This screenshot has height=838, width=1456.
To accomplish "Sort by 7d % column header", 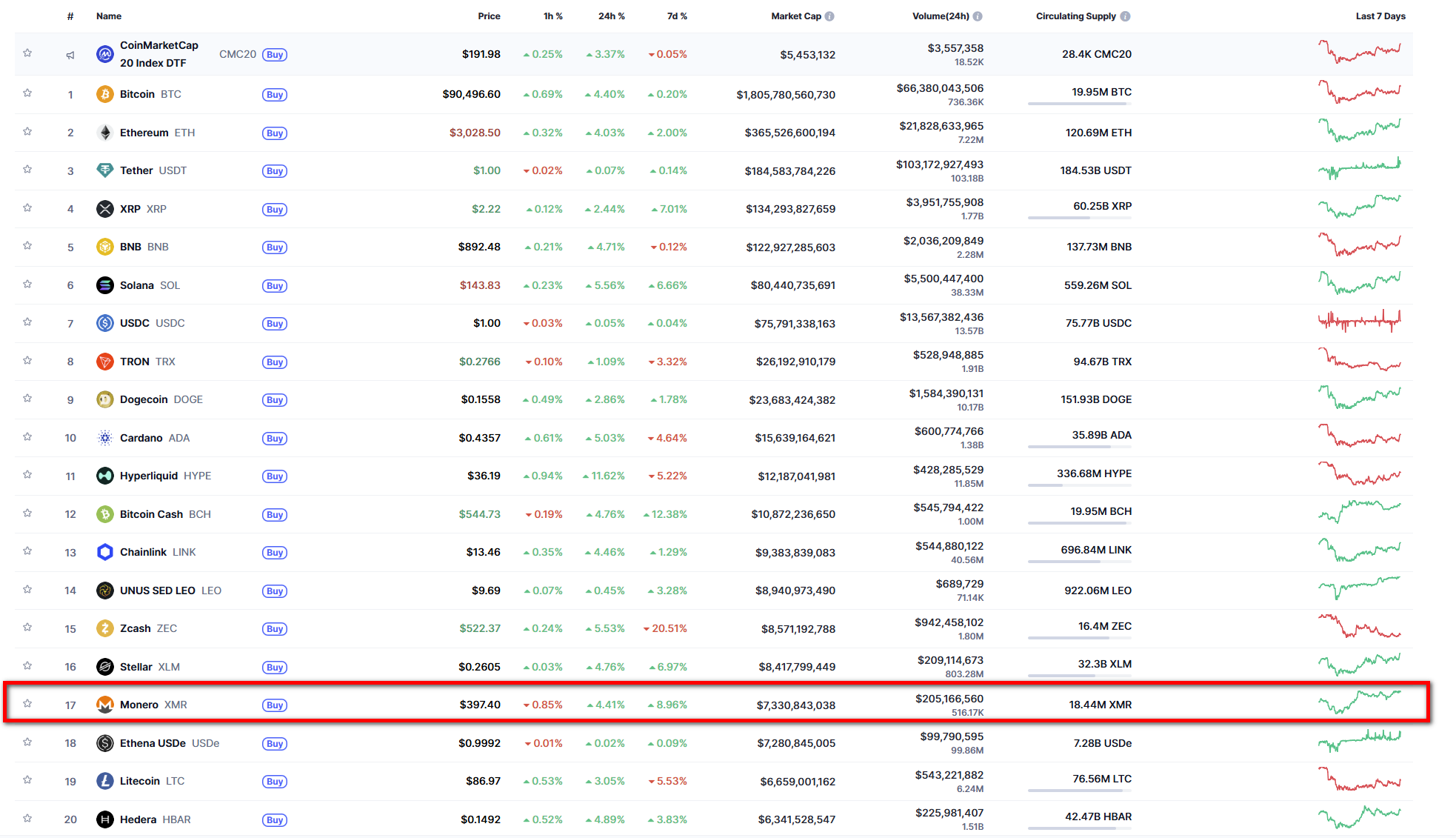I will coord(676,16).
